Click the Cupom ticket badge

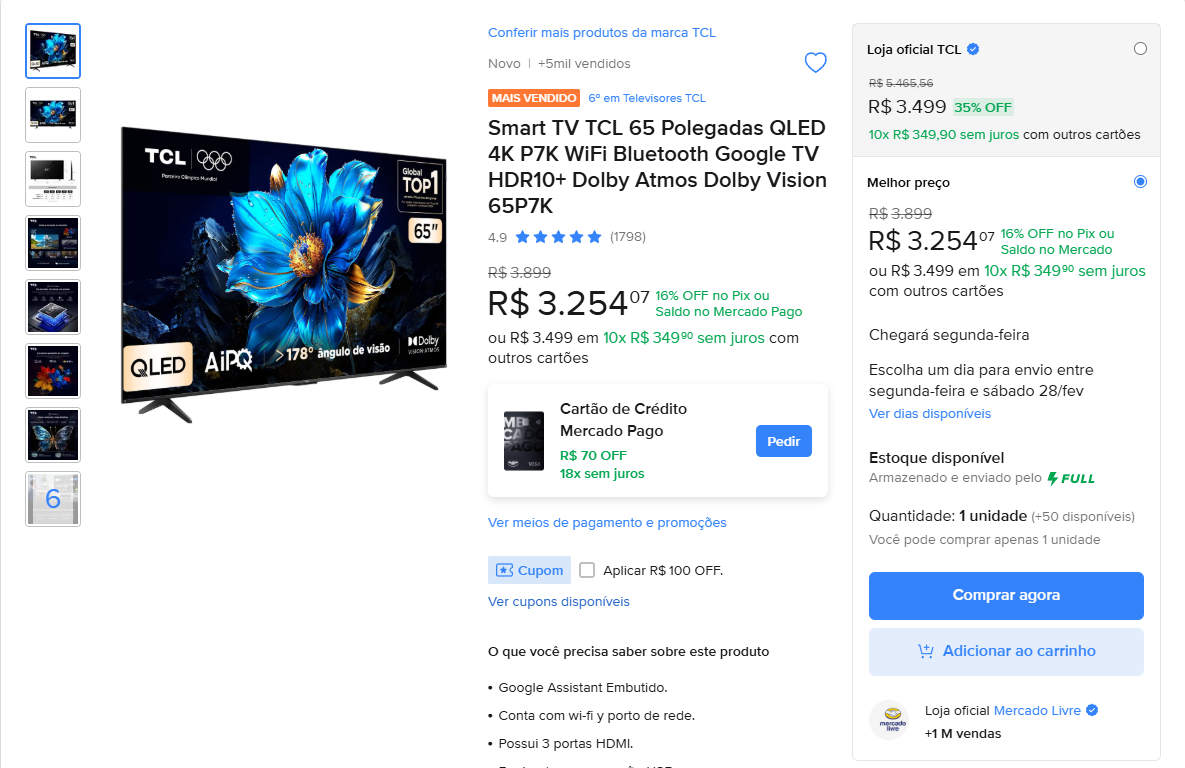529,570
